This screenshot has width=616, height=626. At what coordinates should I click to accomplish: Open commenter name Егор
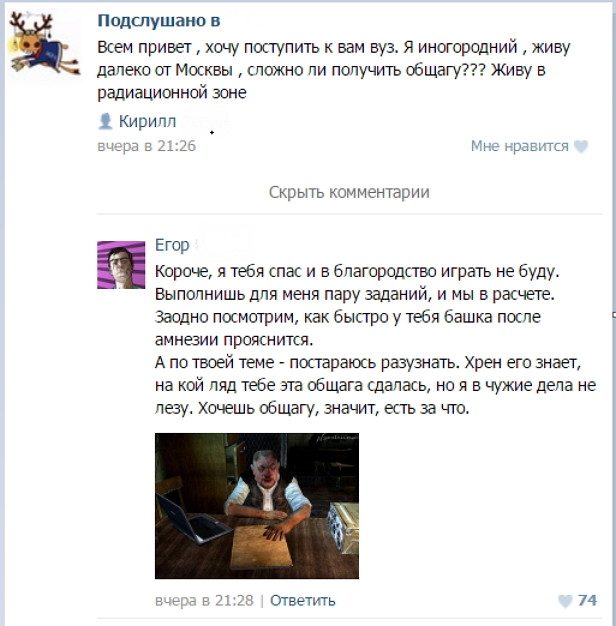[172, 245]
